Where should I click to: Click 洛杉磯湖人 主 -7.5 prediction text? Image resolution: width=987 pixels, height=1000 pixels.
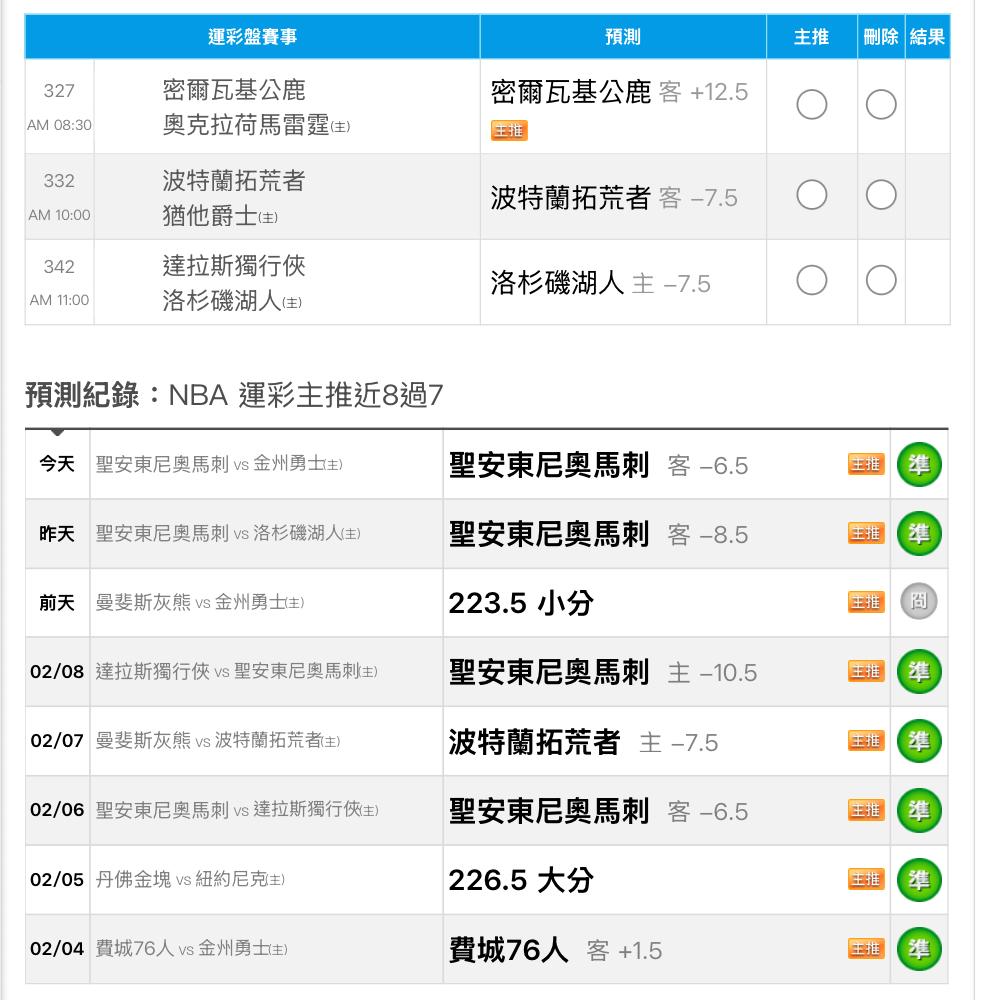(x=600, y=283)
